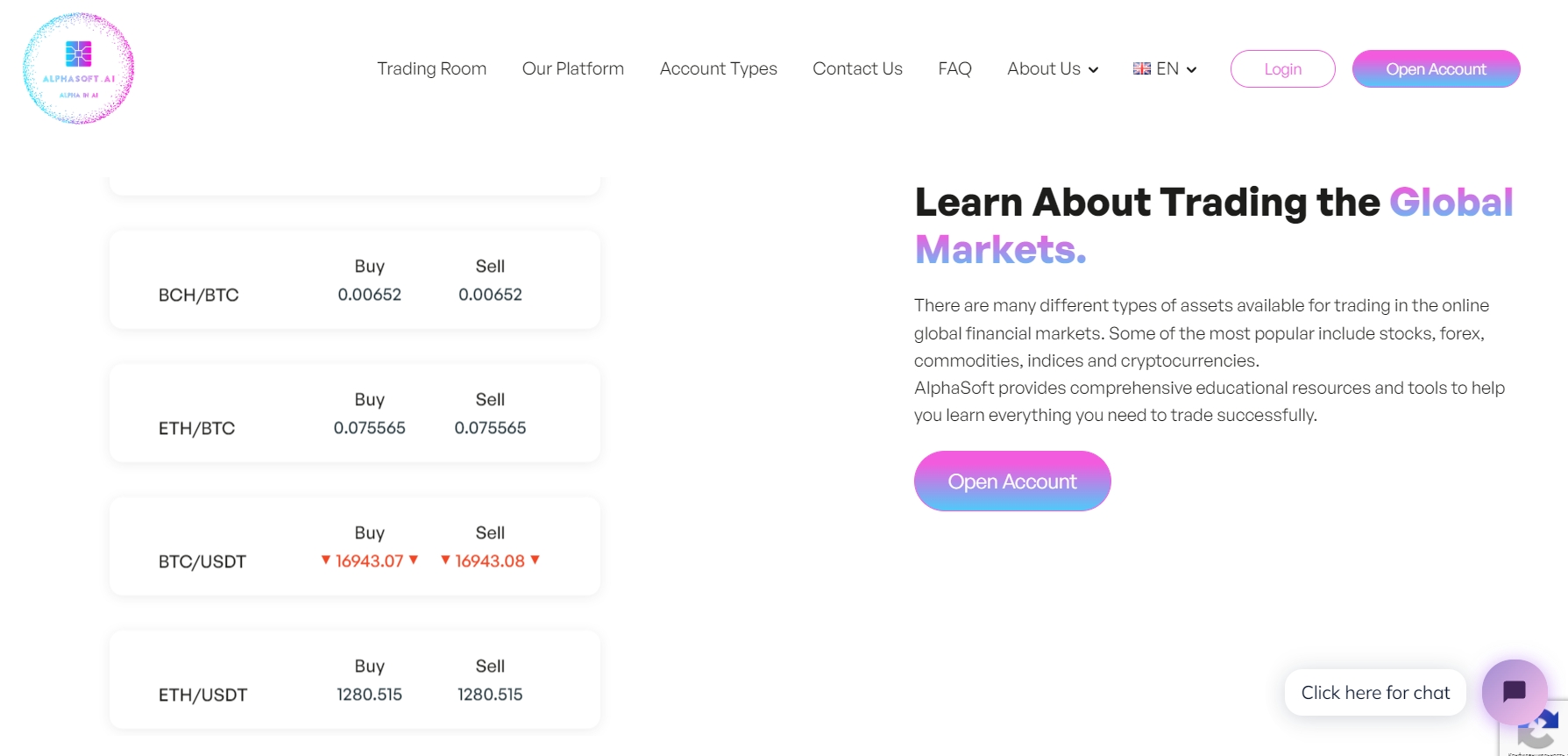Select the BCH/BTC market card

pyautogui.click(x=354, y=281)
